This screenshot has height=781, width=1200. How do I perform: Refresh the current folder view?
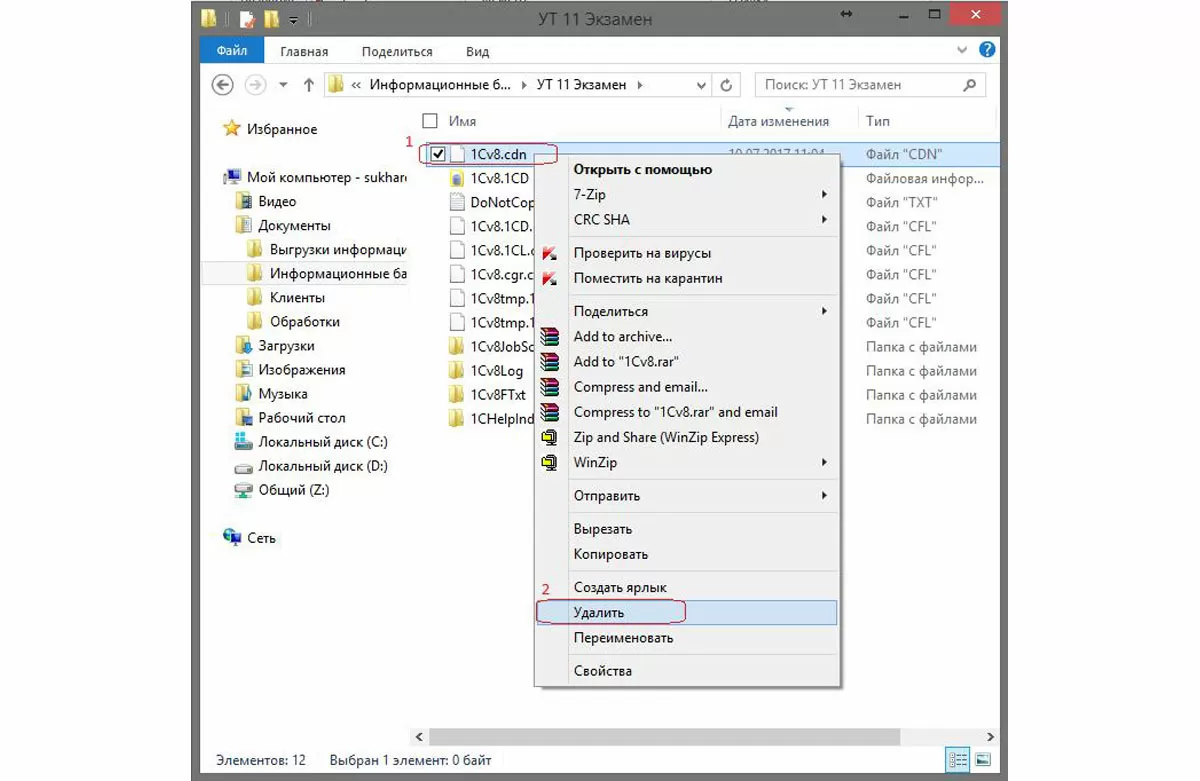pos(726,85)
